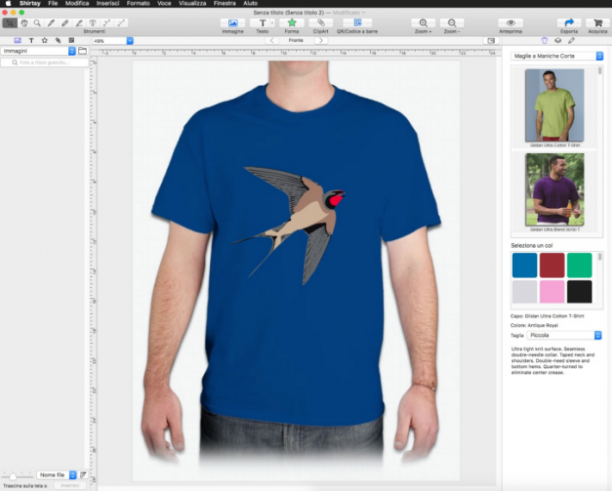This screenshot has width=612, height=491.
Task: Open the layers inspector tab
Action: click(558, 41)
